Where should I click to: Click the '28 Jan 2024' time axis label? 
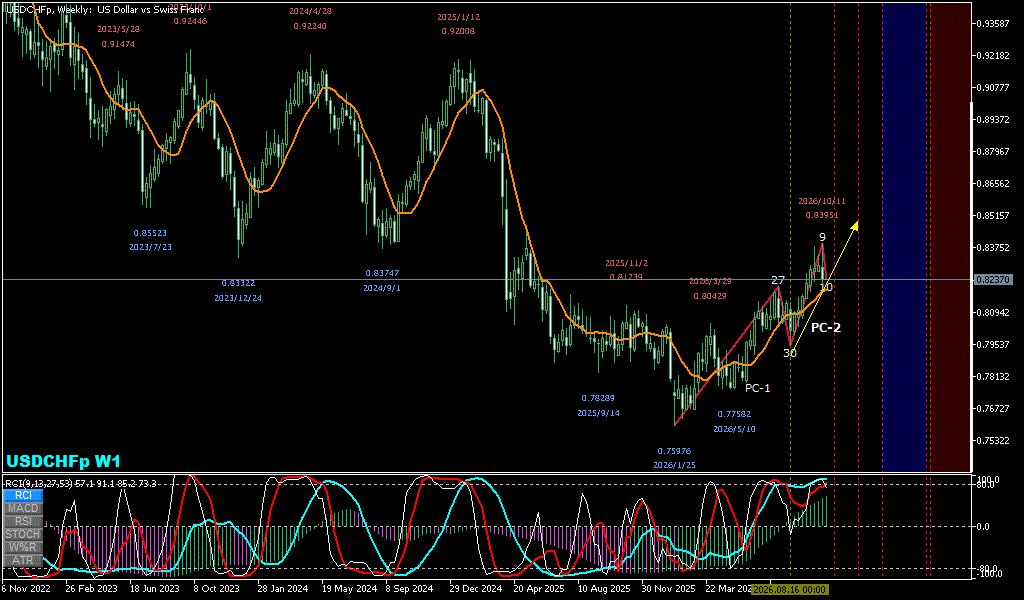coord(281,588)
